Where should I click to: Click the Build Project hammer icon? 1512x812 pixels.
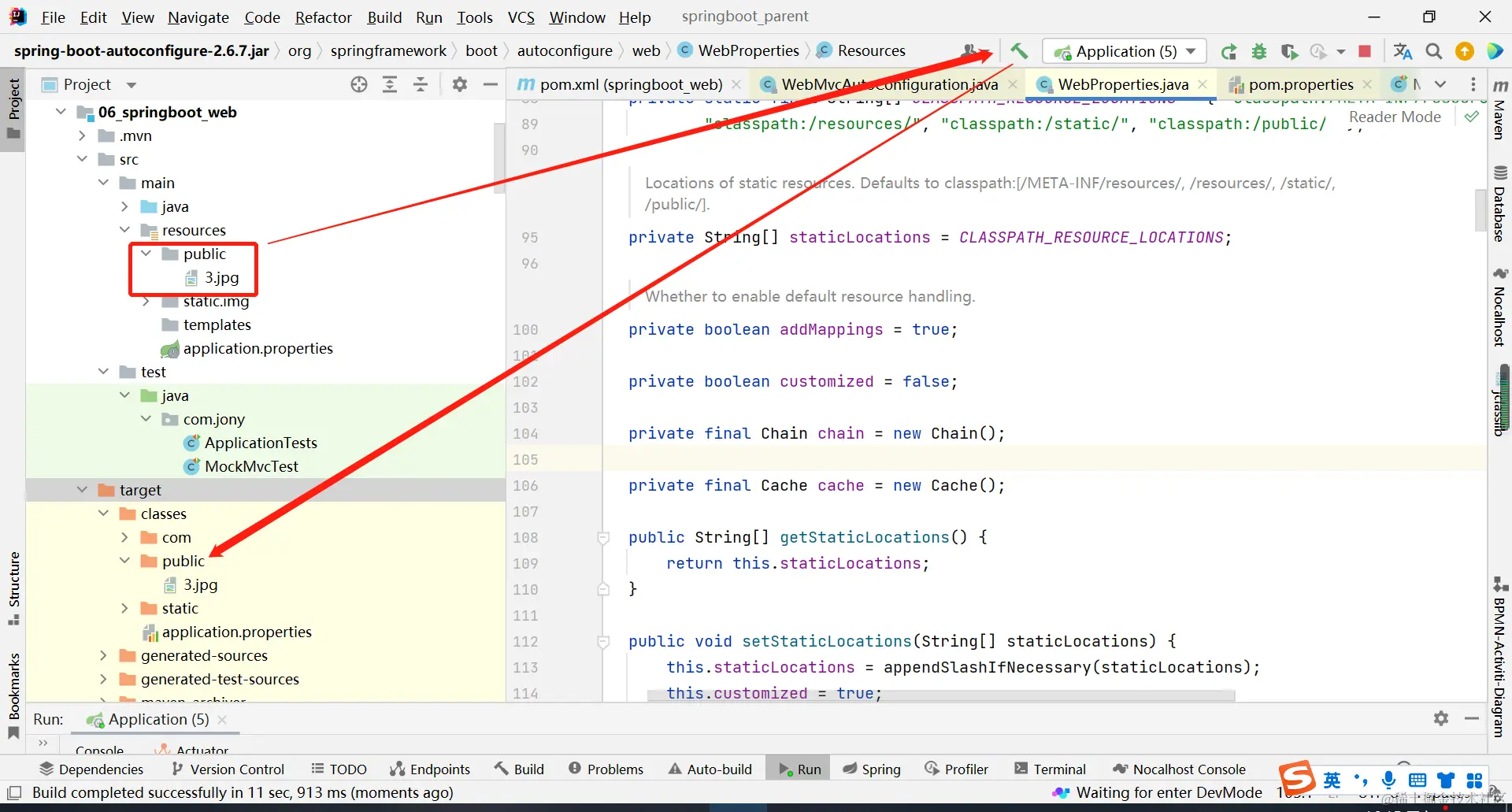pos(1019,51)
